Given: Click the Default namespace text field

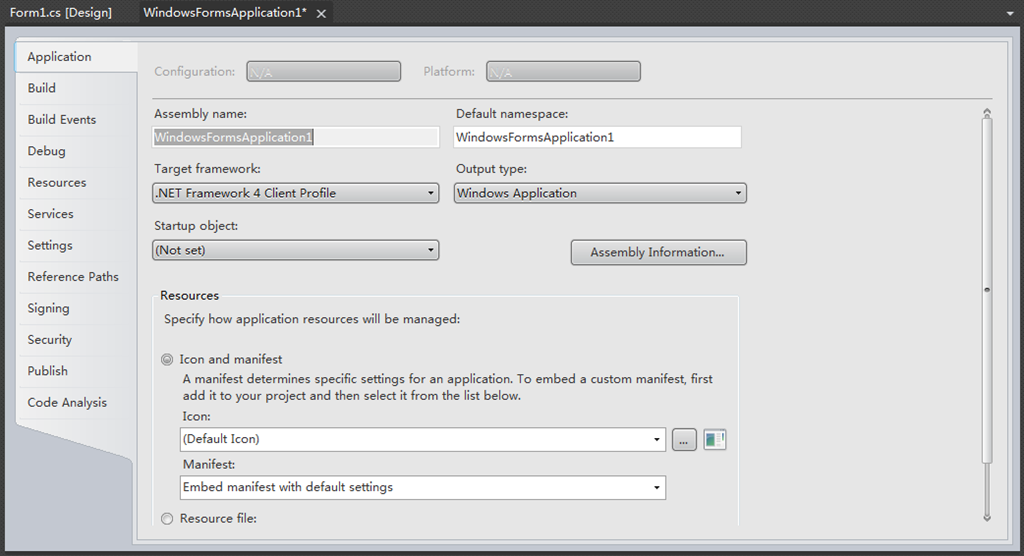Looking at the screenshot, I should click(598, 137).
